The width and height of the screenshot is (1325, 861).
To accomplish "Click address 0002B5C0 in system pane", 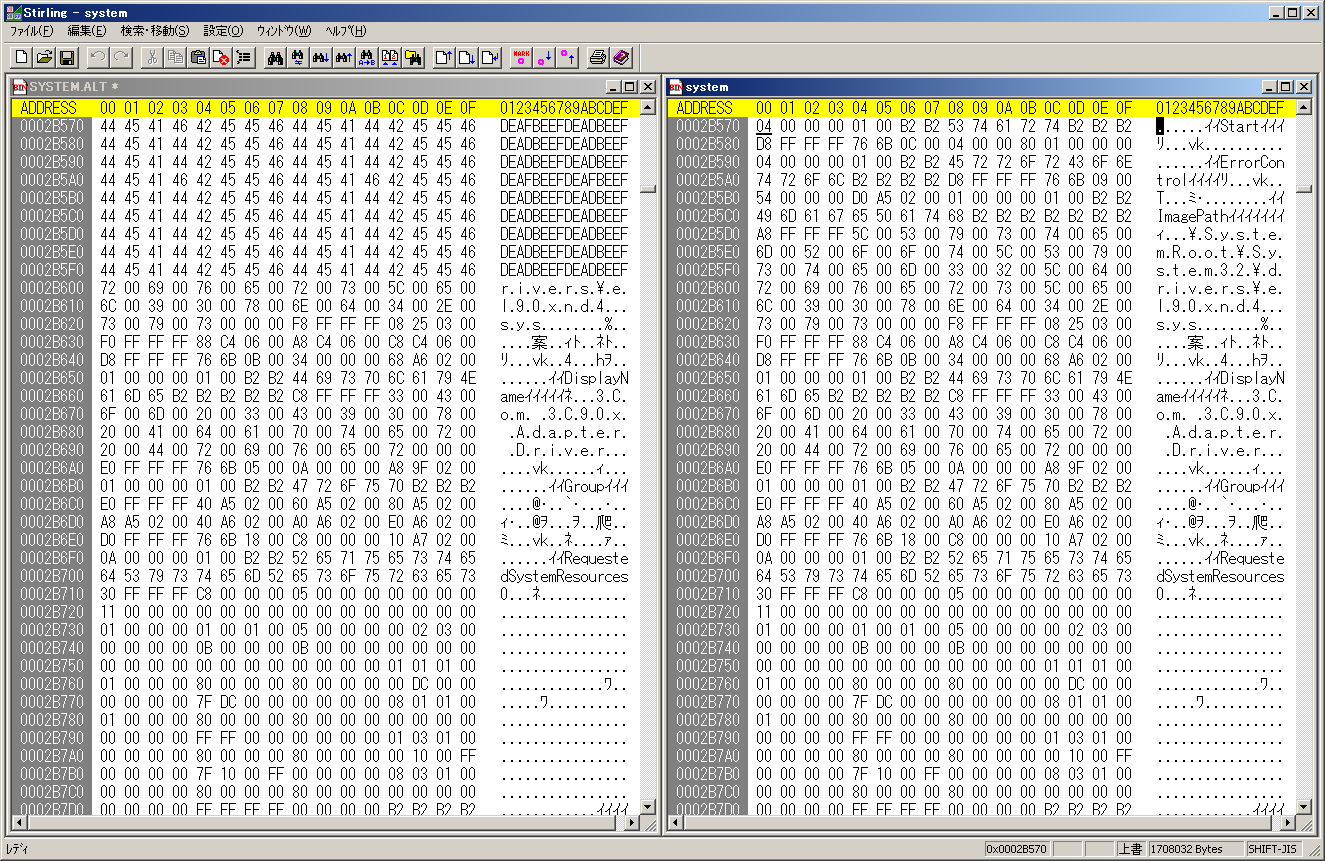I will tap(708, 216).
